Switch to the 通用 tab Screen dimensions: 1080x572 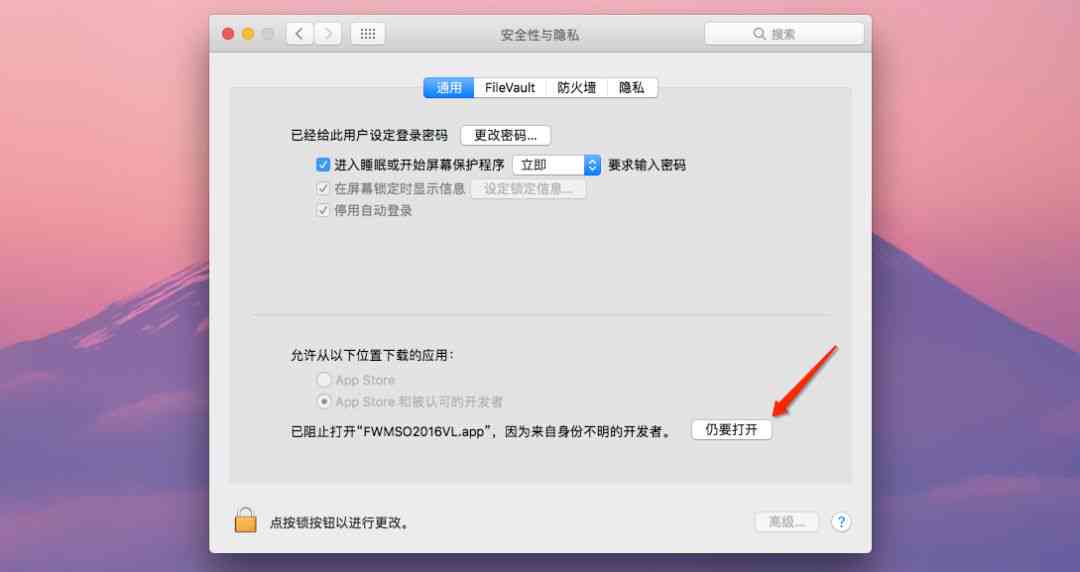point(448,88)
